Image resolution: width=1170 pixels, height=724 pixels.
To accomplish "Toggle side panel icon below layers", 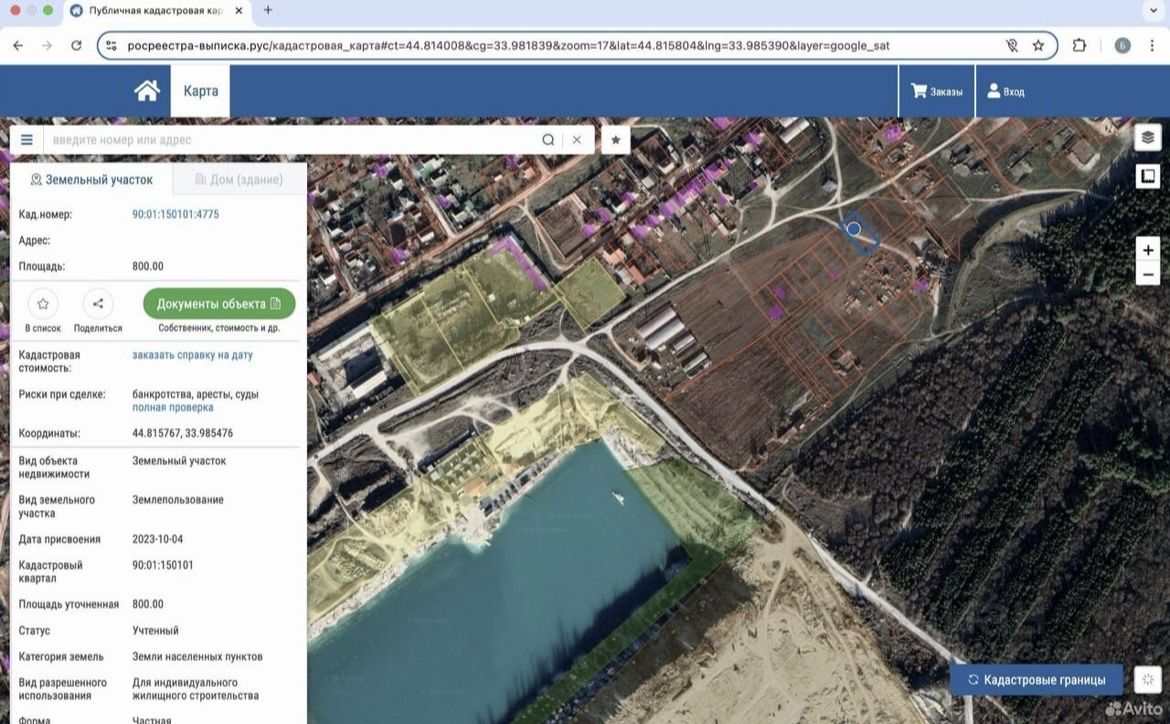I will click(1148, 176).
